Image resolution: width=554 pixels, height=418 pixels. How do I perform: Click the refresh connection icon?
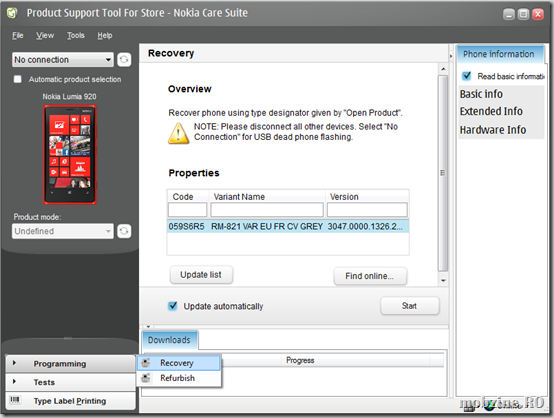click(124, 59)
